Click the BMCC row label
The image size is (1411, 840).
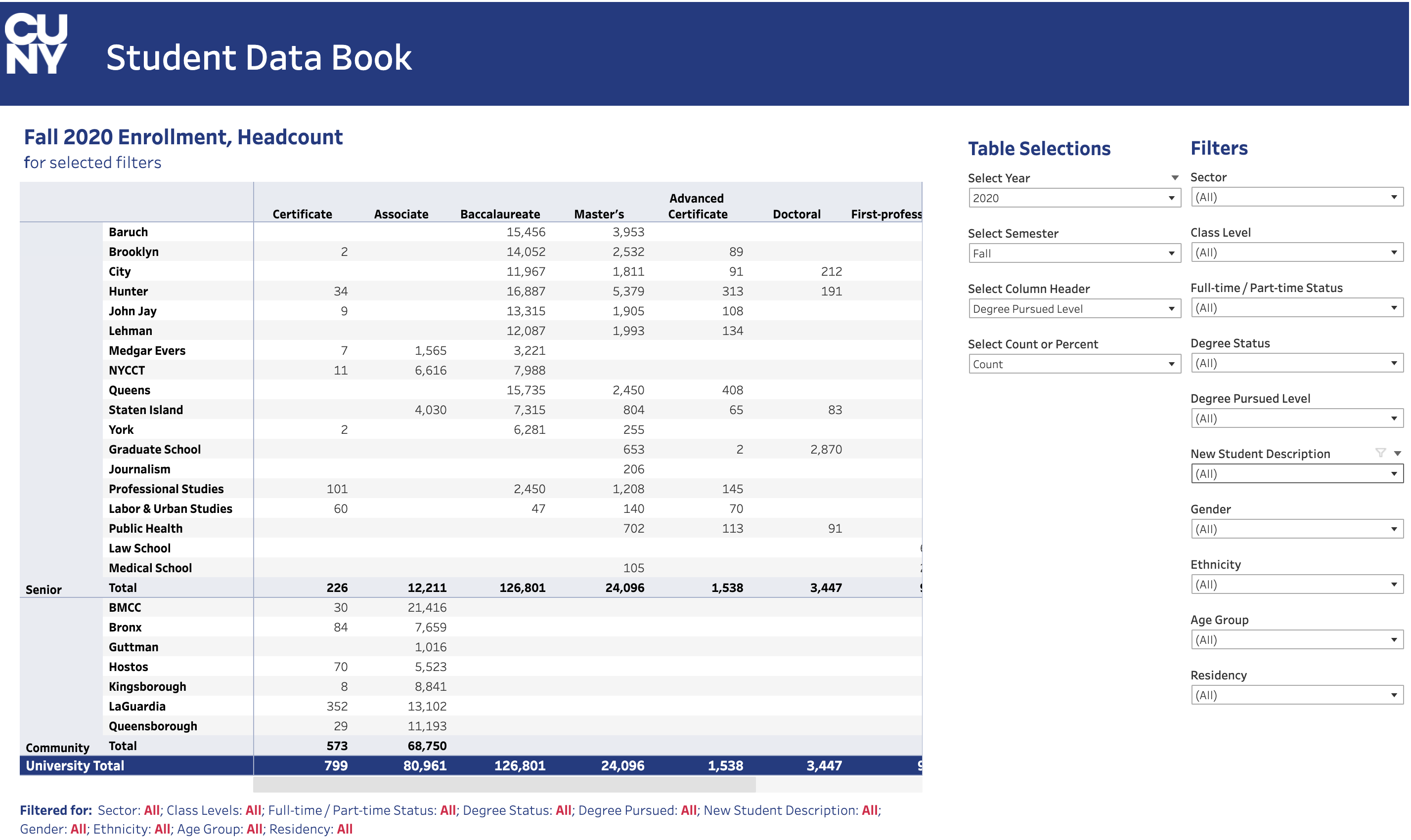tap(125, 608)
